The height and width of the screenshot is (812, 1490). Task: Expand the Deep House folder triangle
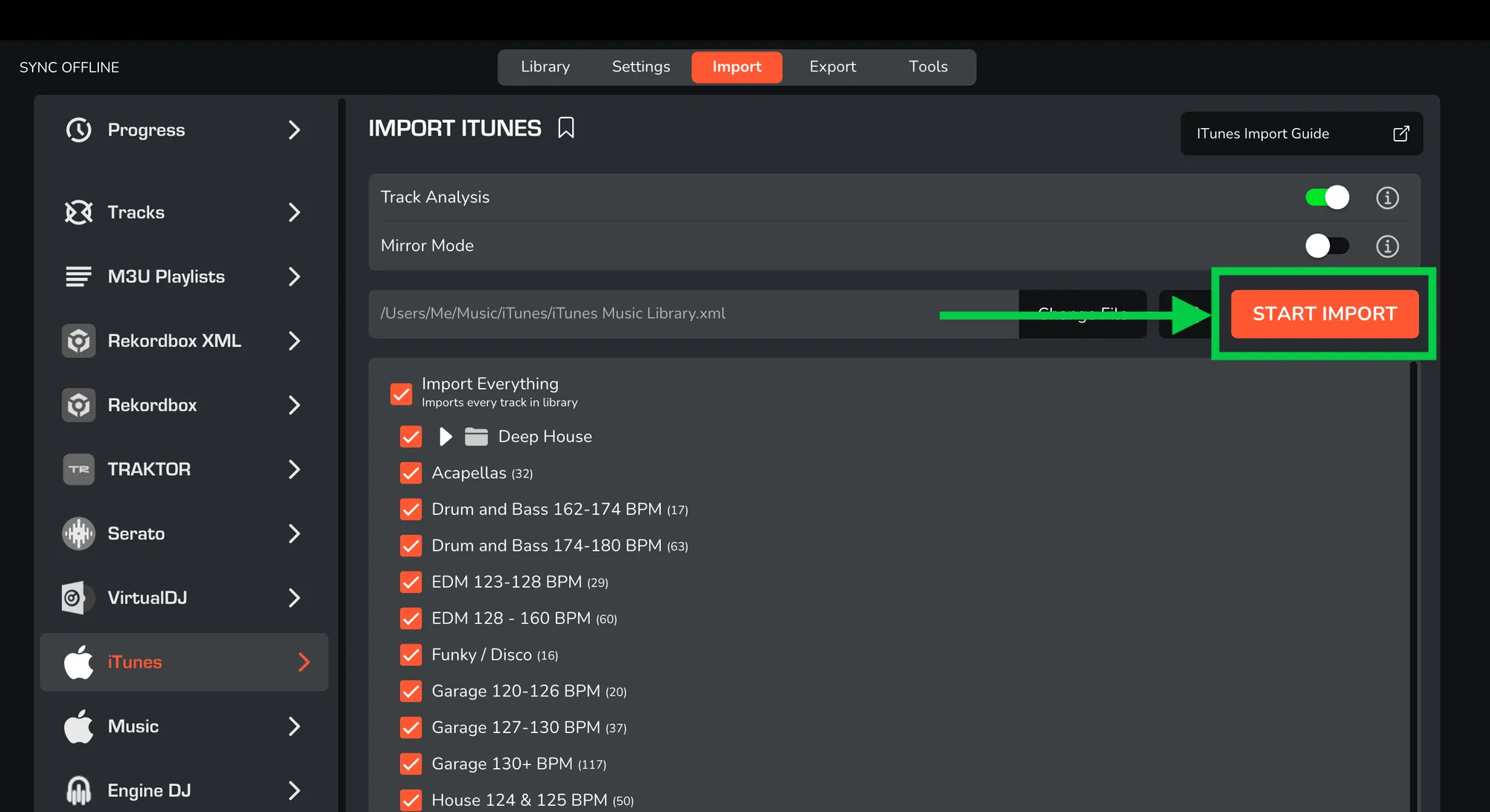pos(446,437)
